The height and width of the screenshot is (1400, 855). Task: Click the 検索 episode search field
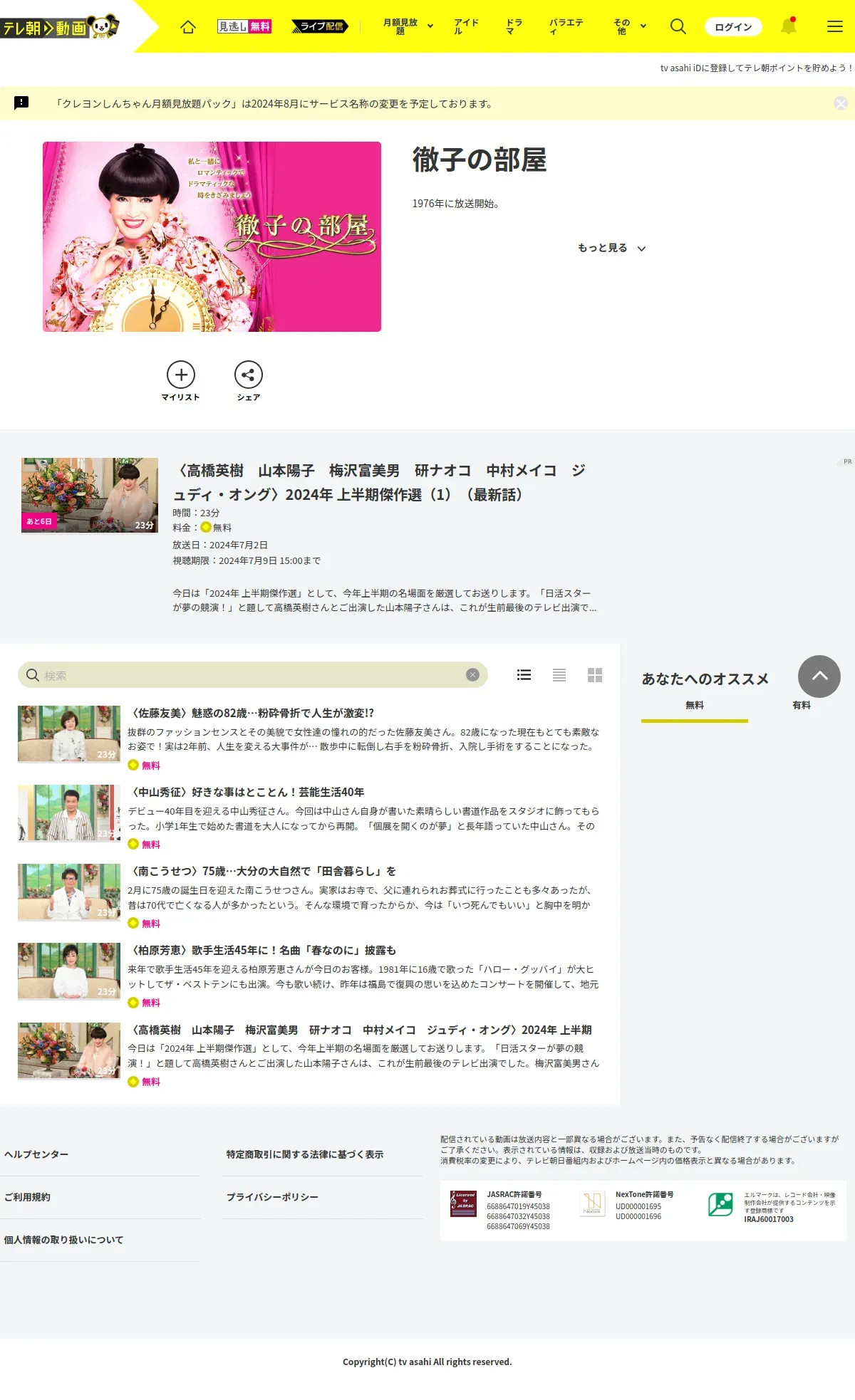tap(253, 675)
